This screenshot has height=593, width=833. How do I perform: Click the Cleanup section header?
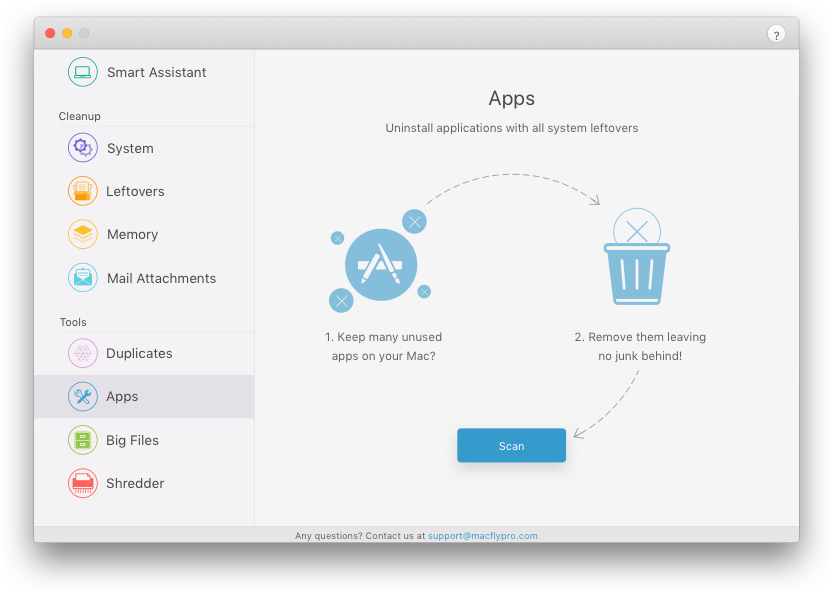click(79, 116)
